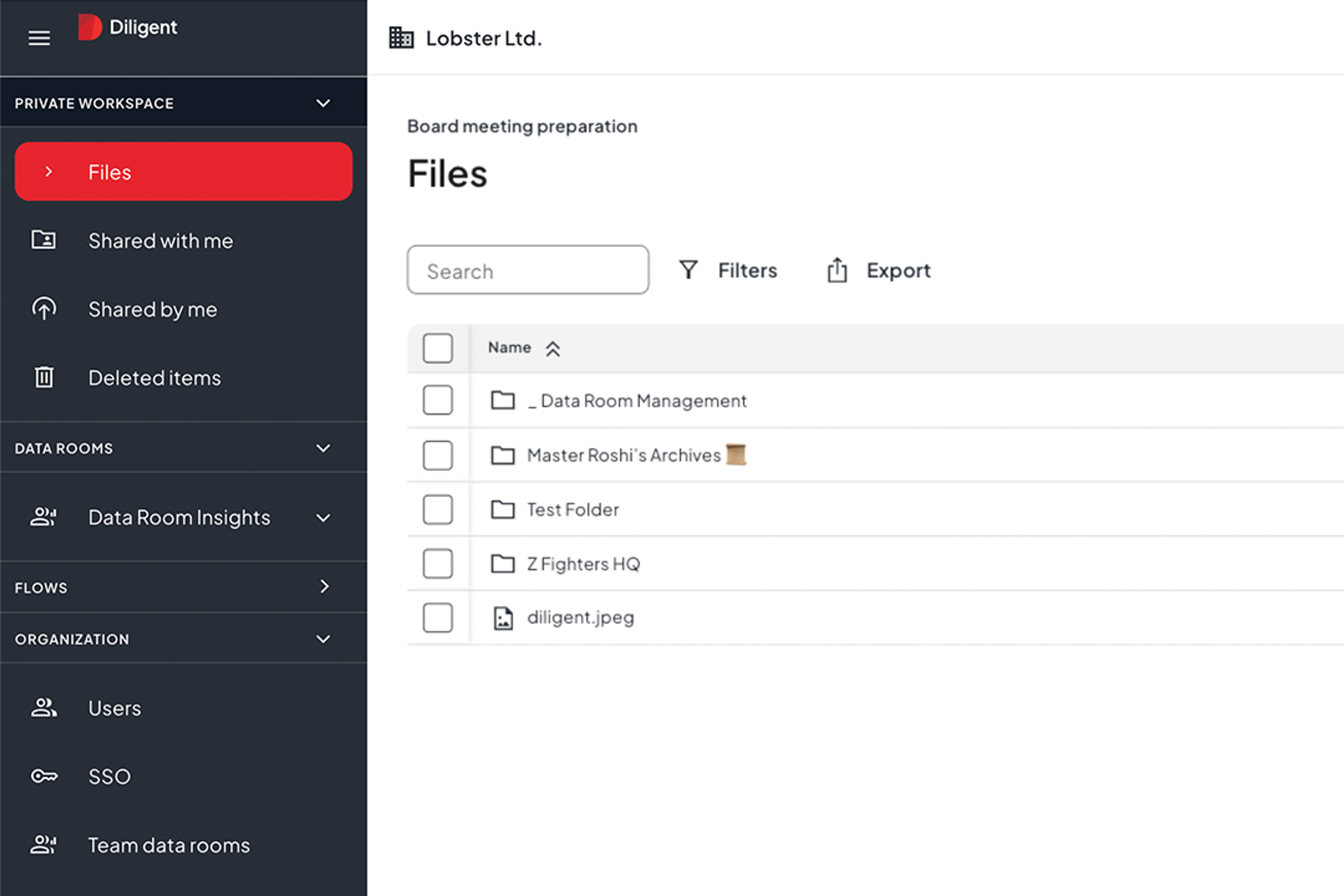Click the SSO key icon
The height and width of the screenshot is (896, 1344).
(44, 776)
